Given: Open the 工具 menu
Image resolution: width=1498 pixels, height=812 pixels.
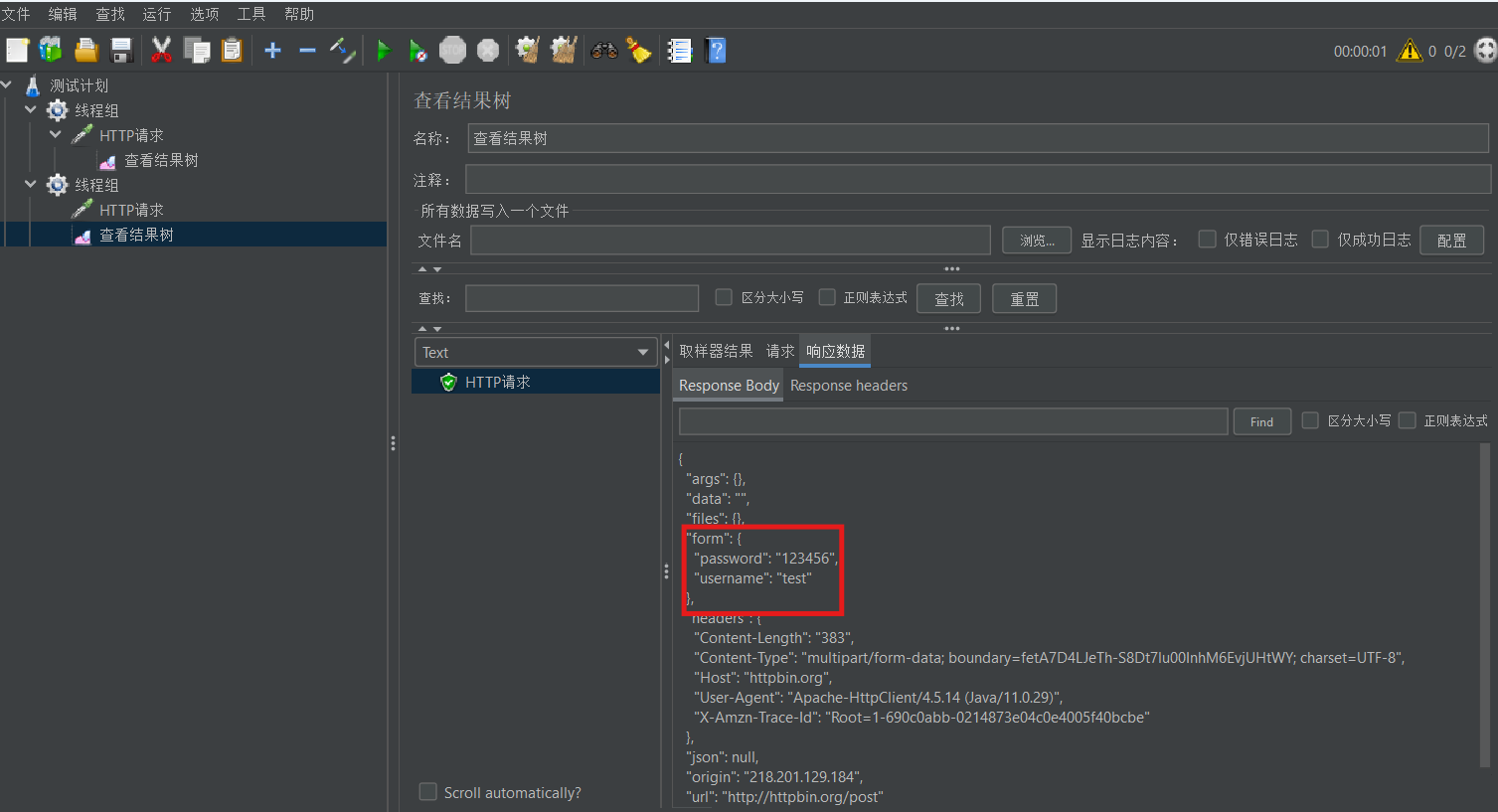Looking at the screenshot, I should [251, 14].
